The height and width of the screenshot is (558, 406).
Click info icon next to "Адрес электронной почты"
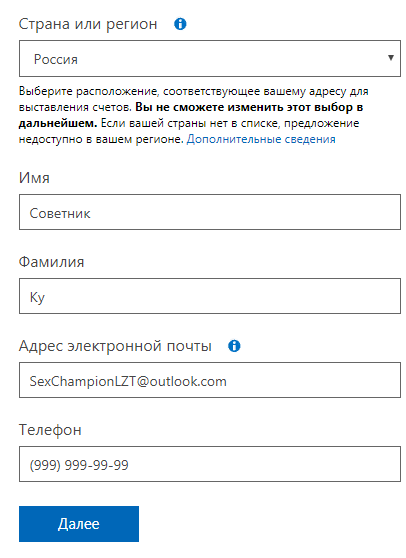(x=234, y=346)
